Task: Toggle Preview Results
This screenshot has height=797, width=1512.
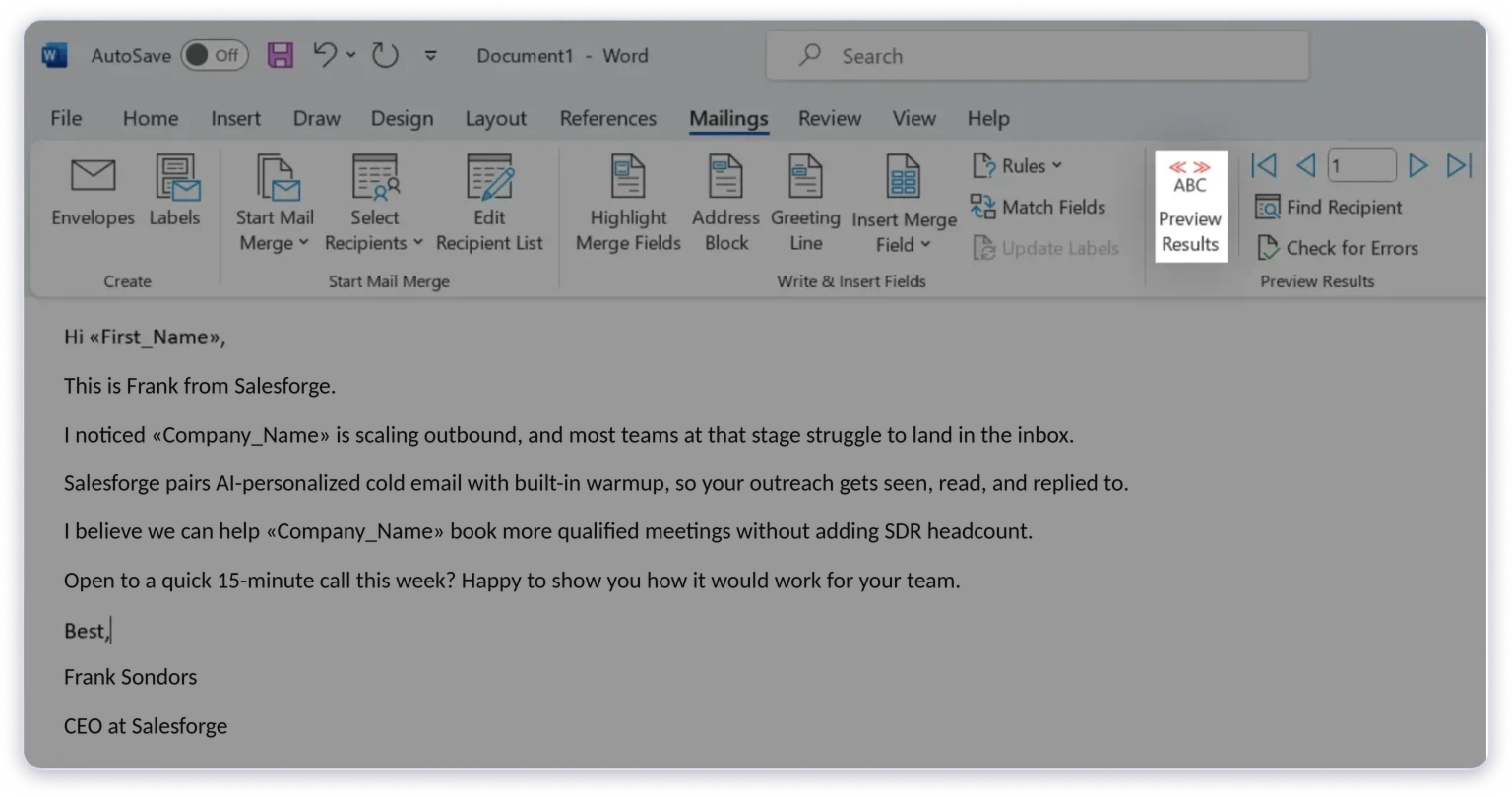Action: coord(1190,206)
